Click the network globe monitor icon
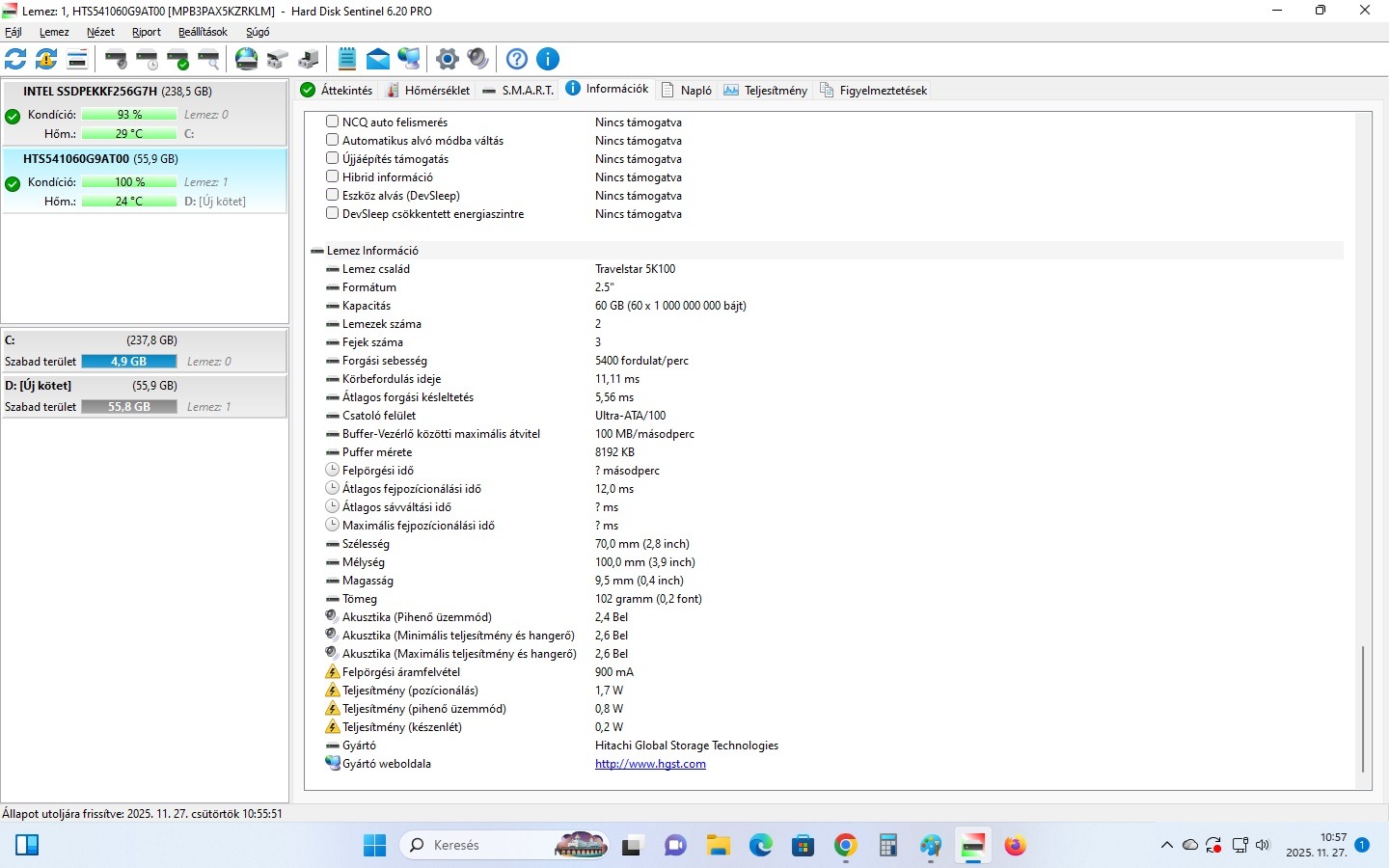The width and height of the screenshot is (1389, 868). click(x=409, y=59)
